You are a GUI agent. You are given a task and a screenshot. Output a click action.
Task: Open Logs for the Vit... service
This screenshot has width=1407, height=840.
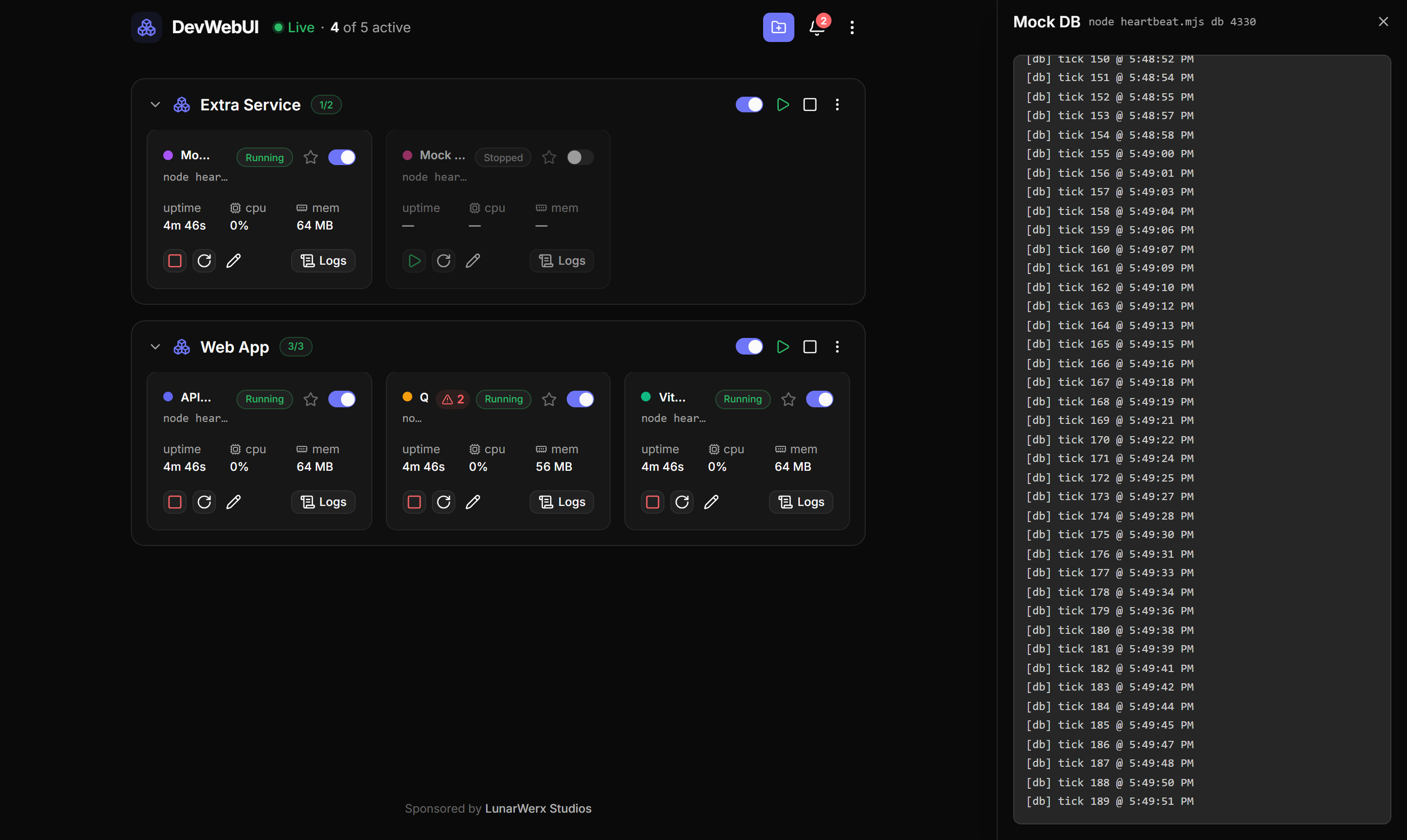pyautogui.click(x=801, y=502)
